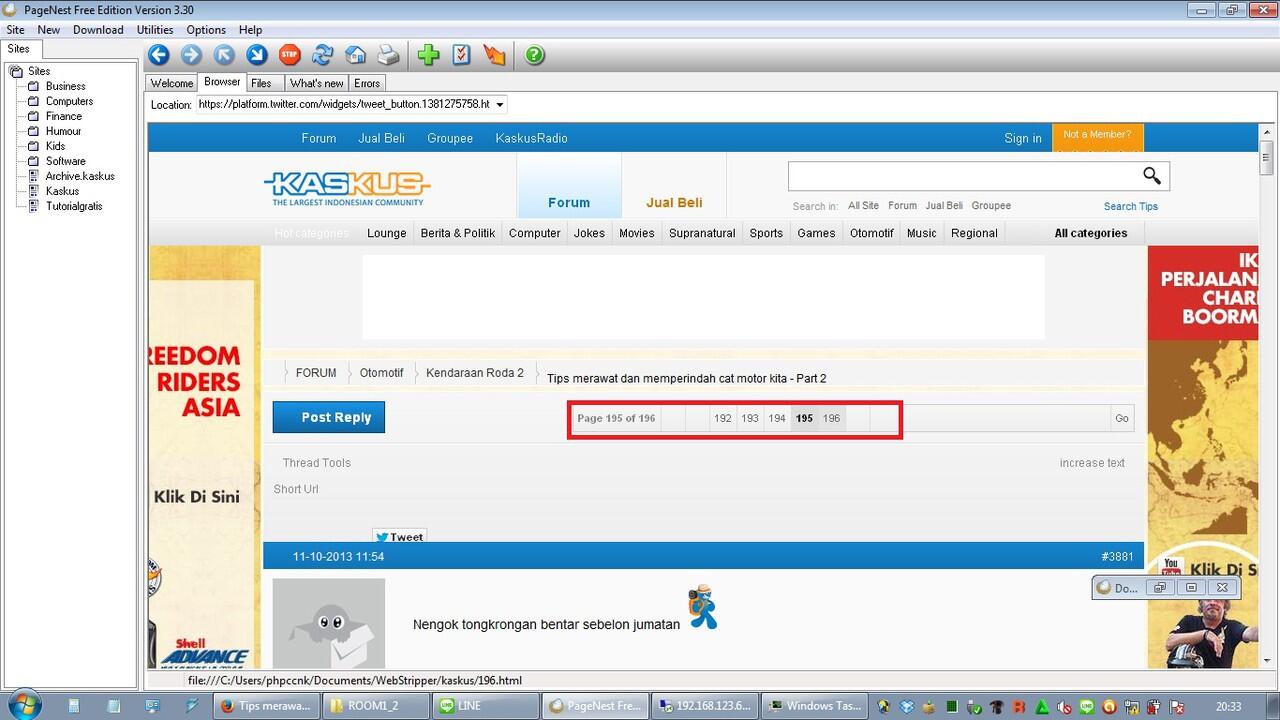Select Archive.kaskus in the Sites tree
This screenshot has height=720, width=1280.
coord(80,176)
